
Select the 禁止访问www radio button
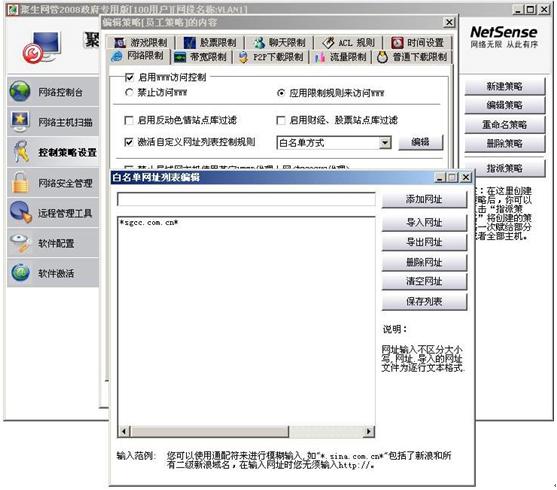[129, 93]
